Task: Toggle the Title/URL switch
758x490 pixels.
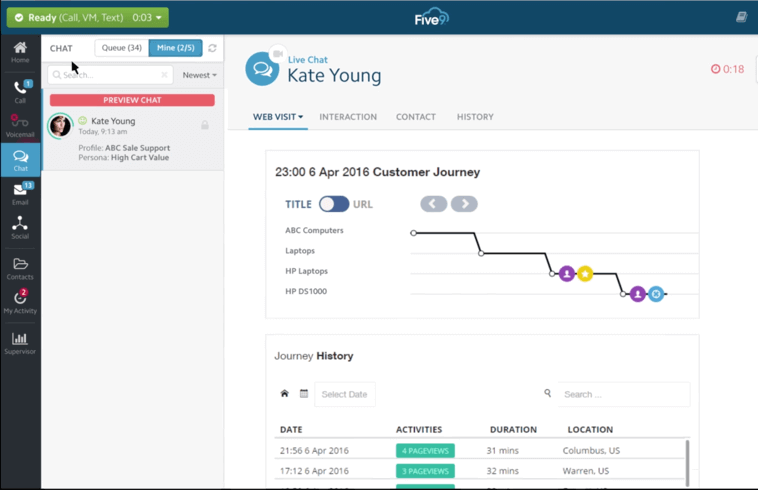Action: click(x=334, y=204)
